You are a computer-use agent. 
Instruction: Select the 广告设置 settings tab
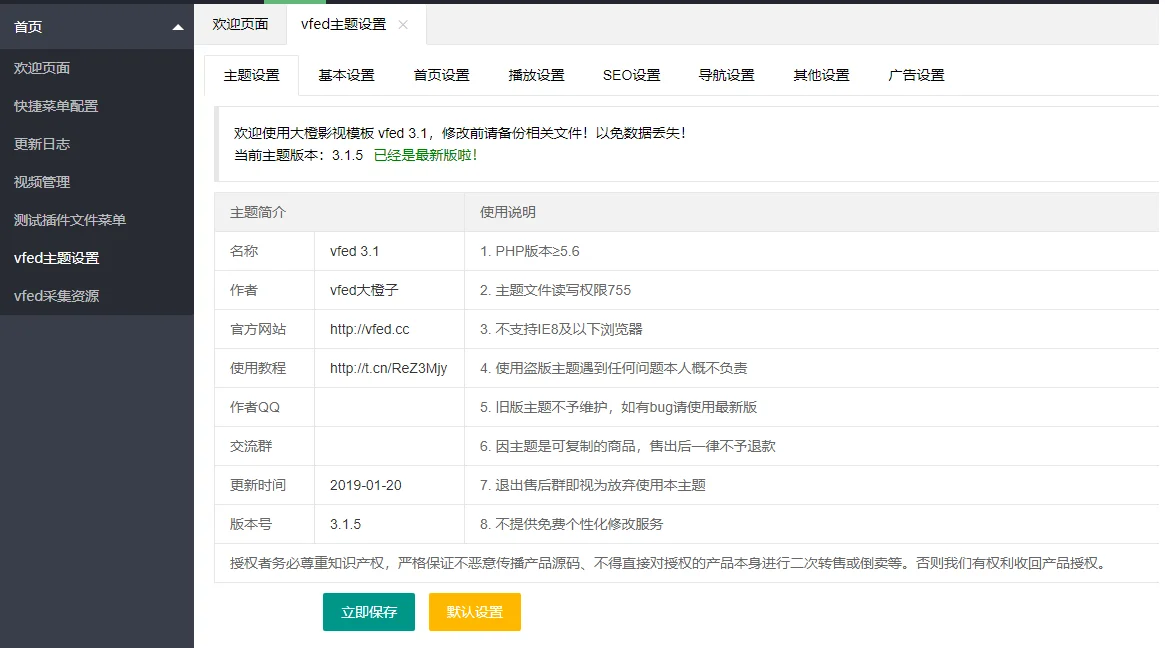(x=917, y=75)
